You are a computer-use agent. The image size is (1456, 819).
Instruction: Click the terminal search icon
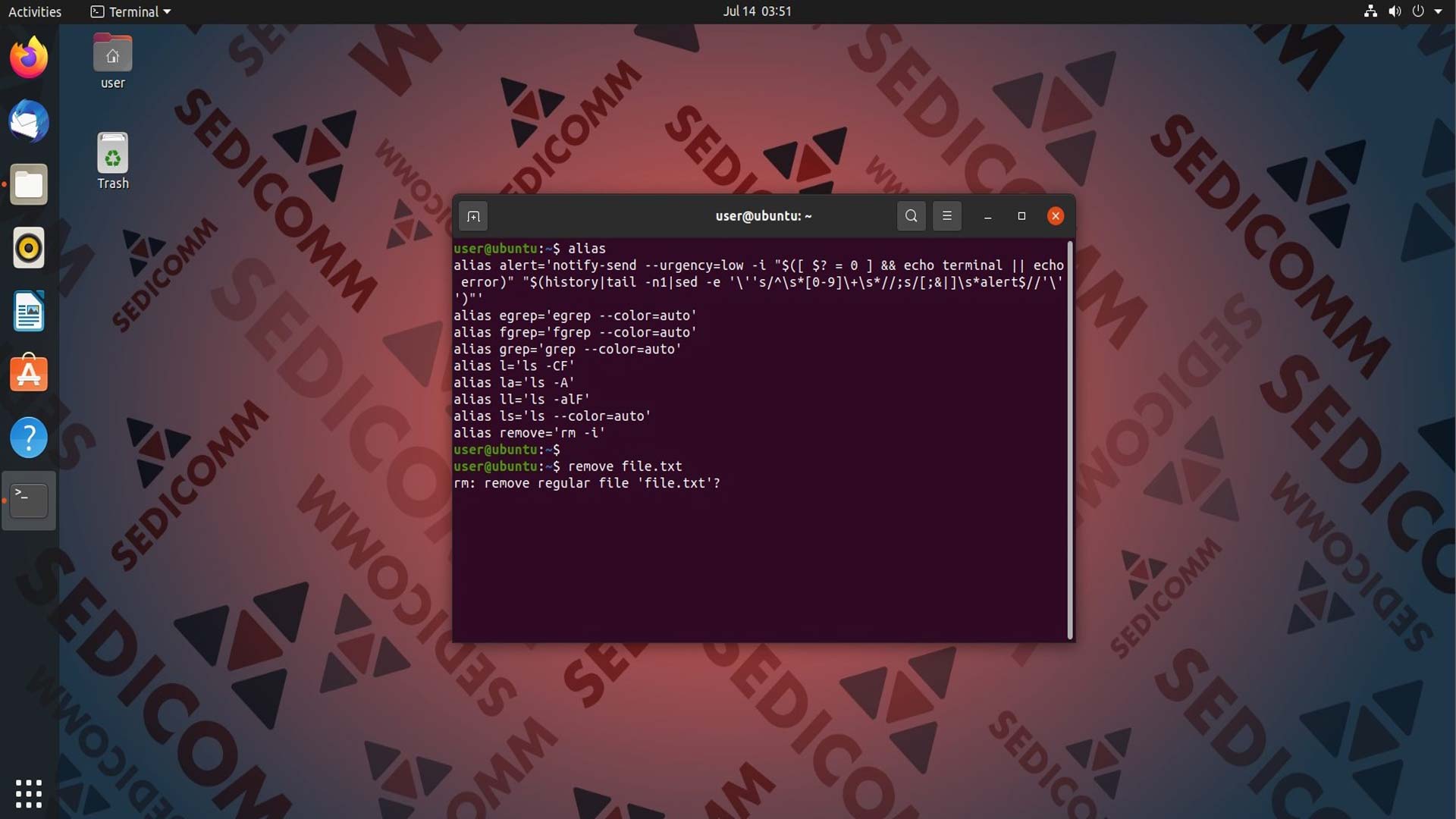click(911, 216)
